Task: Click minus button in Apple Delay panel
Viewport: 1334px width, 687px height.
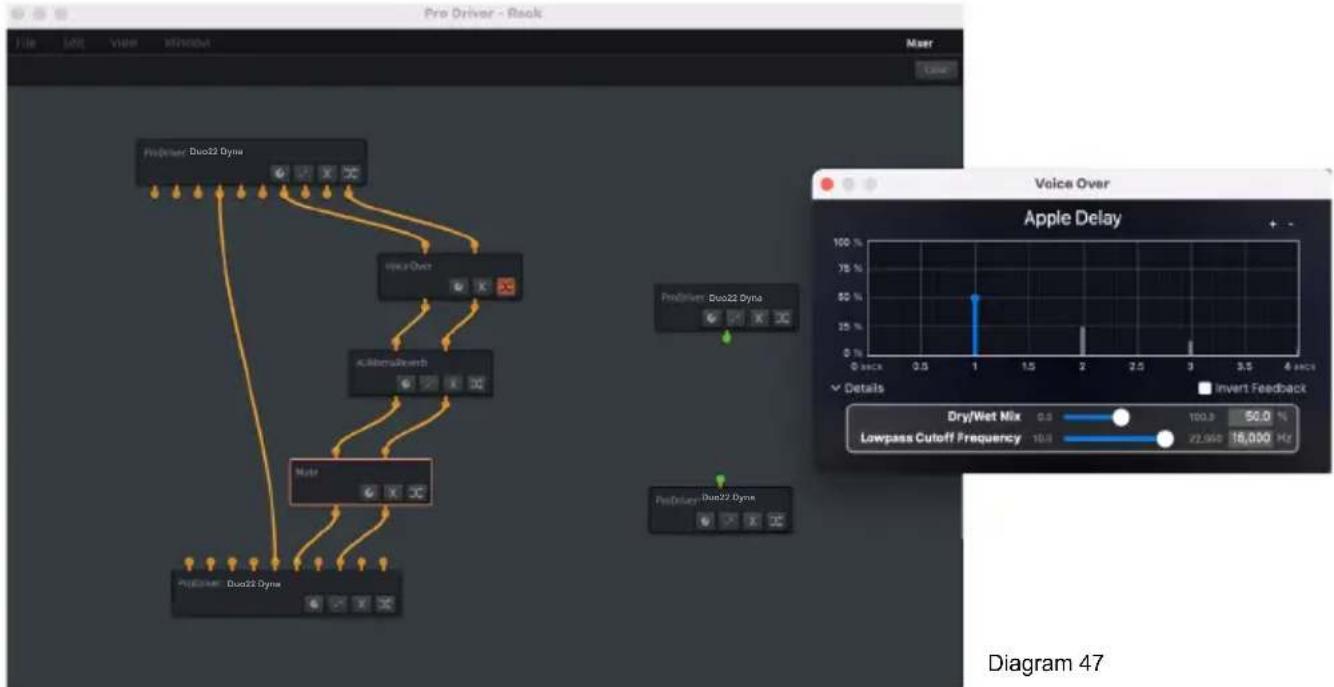Action: coord(1290,224)
